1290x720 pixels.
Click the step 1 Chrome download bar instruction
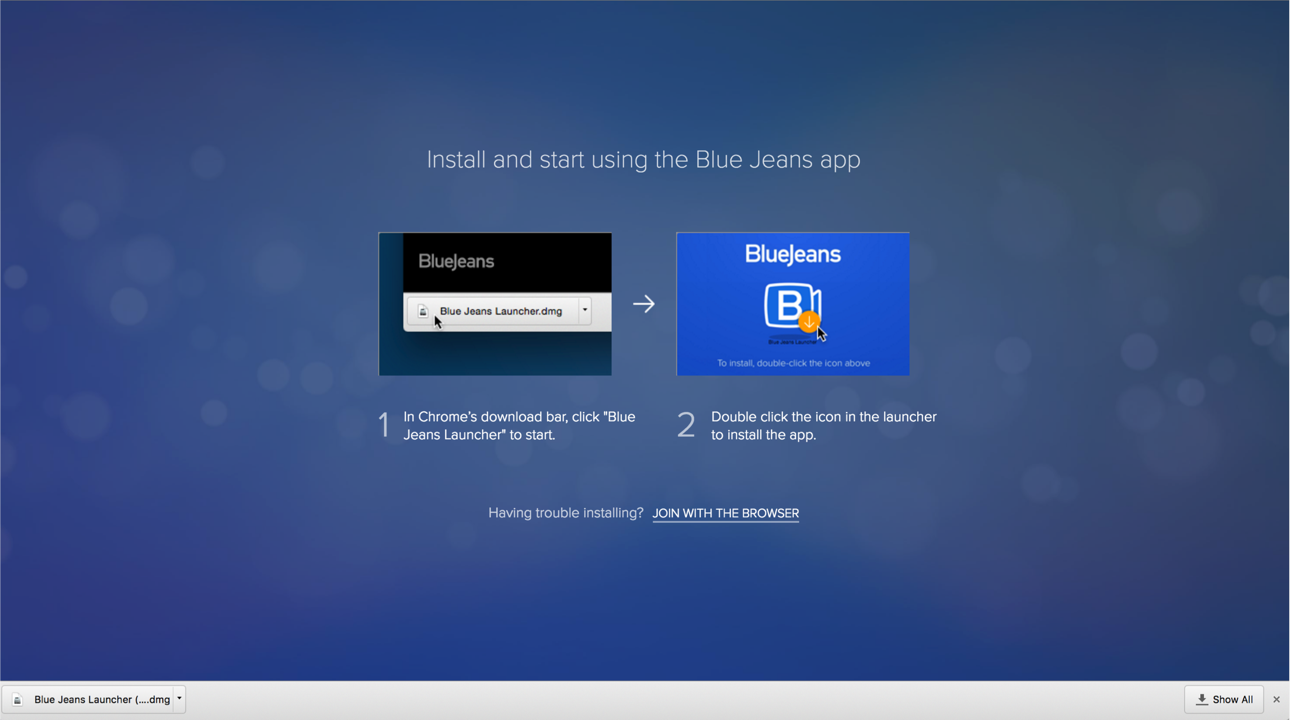(x=519, y=426)
